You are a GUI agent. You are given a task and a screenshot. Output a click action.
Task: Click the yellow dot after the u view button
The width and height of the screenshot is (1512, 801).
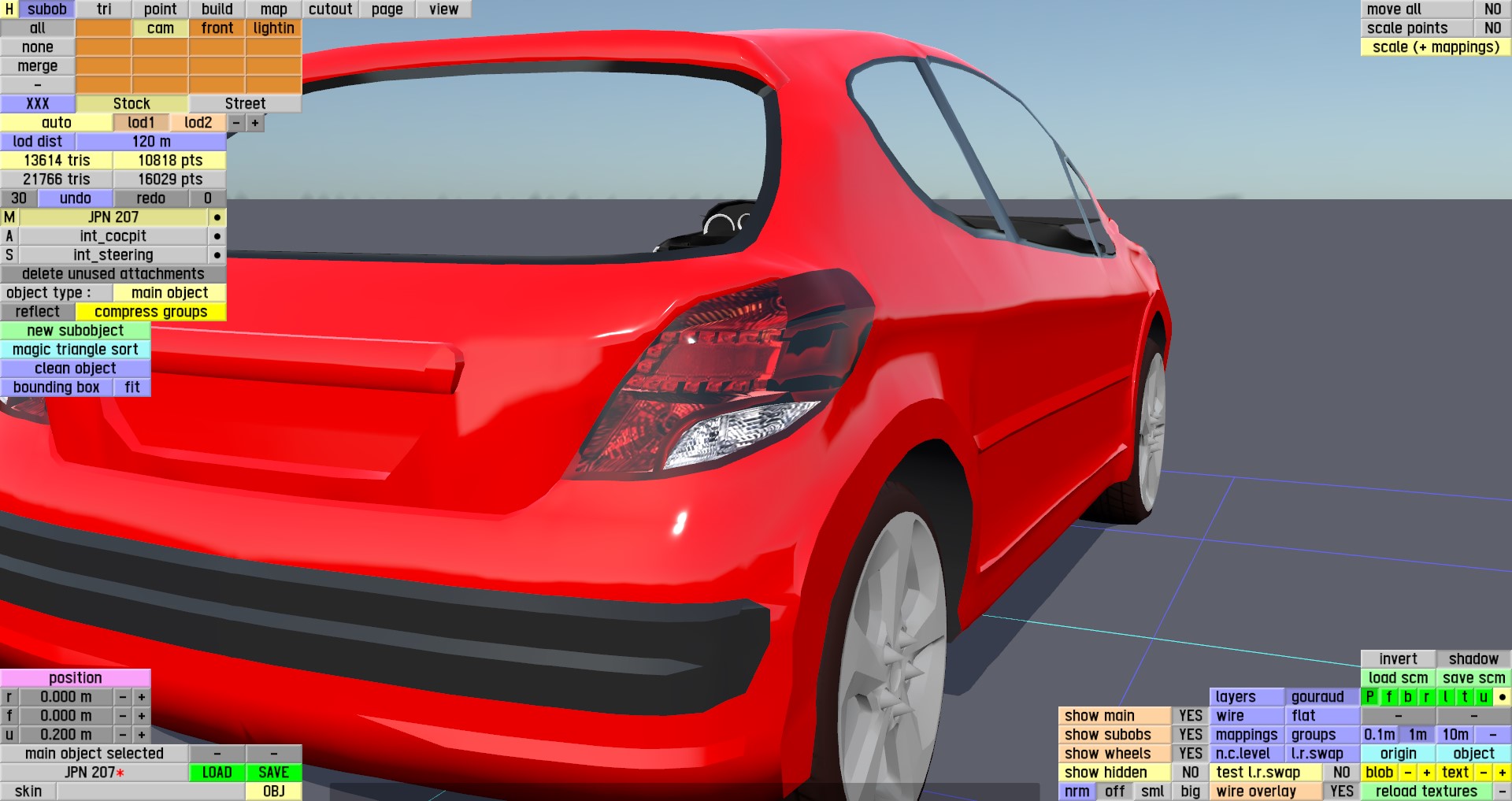point(1502,697)
